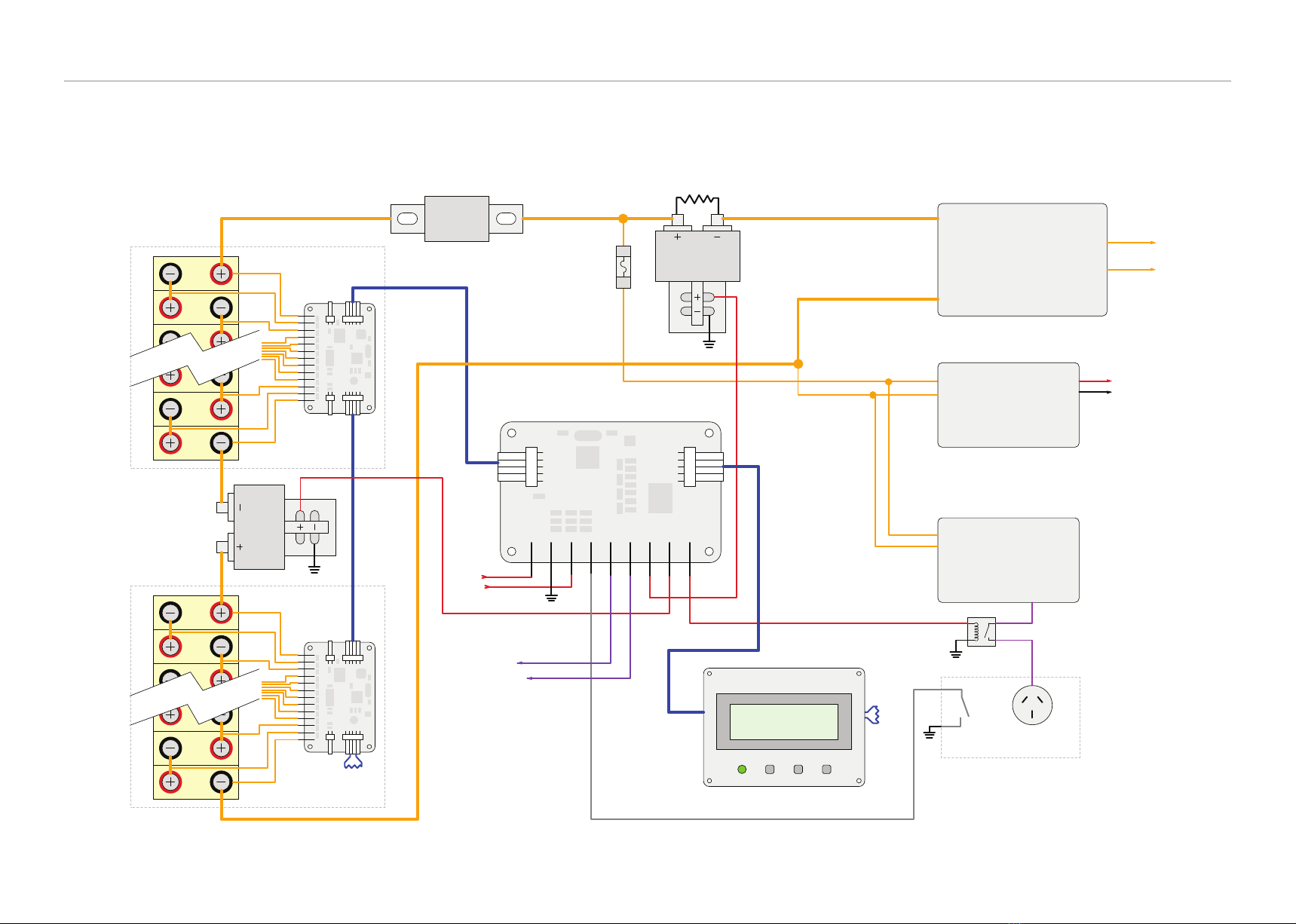This screenshot has height=924, width=1296.
Task: Click the contactor between the two battery packs
Action: (x=259, y=527)
